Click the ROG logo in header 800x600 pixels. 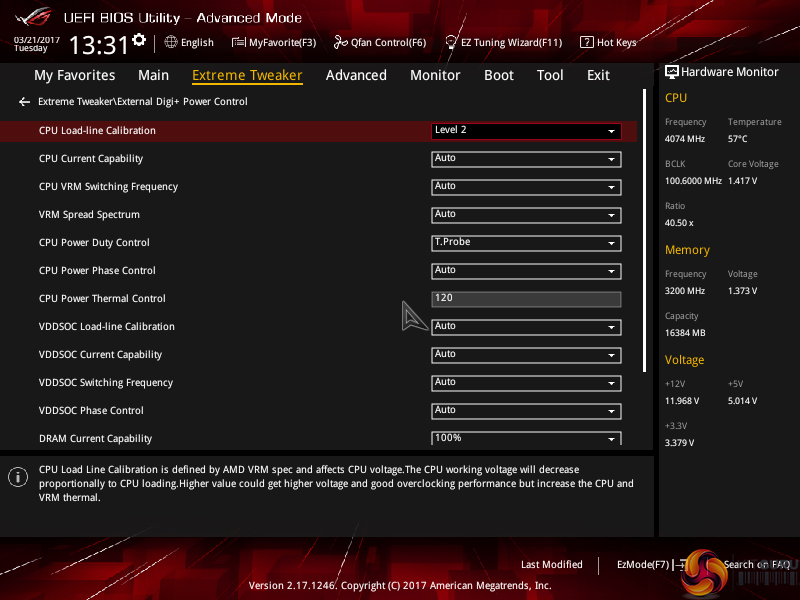pyautogui.click(x=34, y=17)
